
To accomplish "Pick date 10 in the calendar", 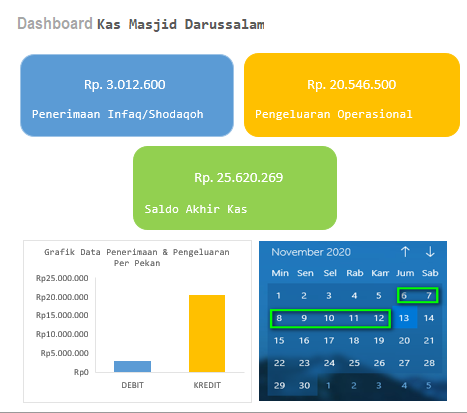I will coord(329,318).
